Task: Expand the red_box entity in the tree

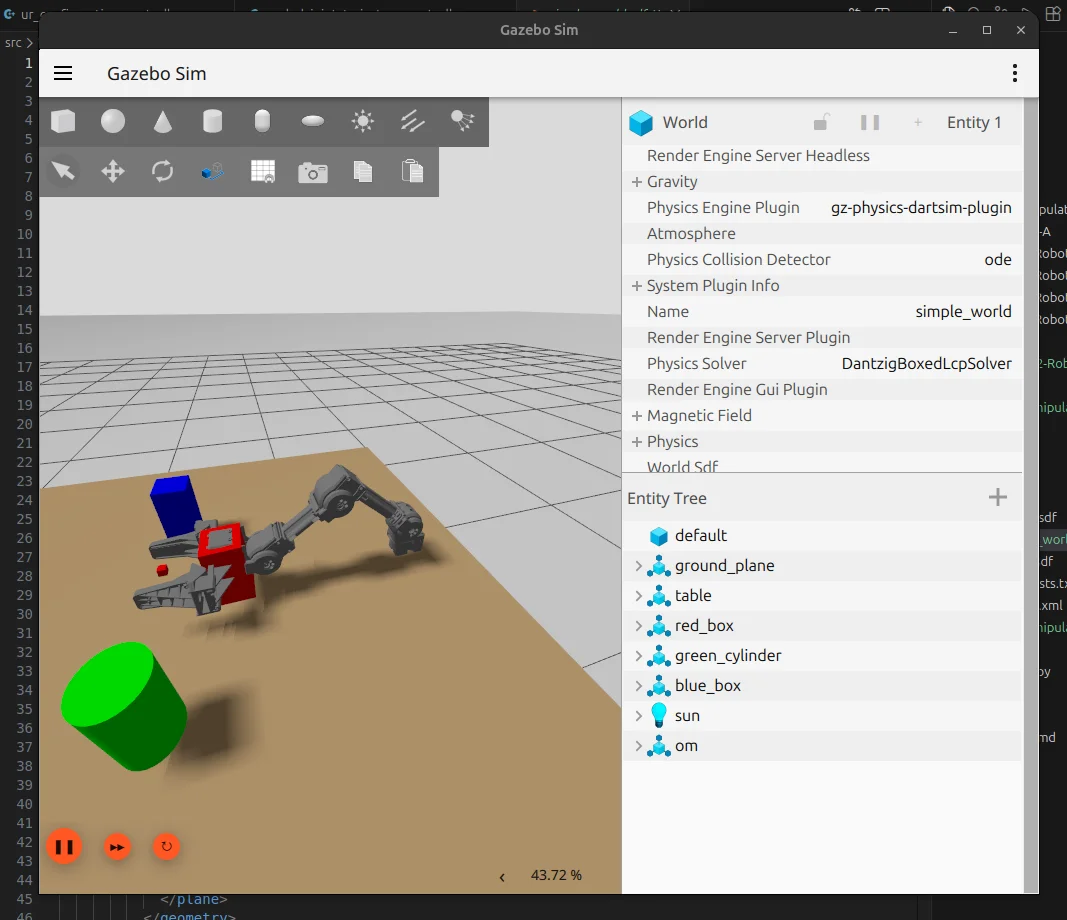Action: 638,625
